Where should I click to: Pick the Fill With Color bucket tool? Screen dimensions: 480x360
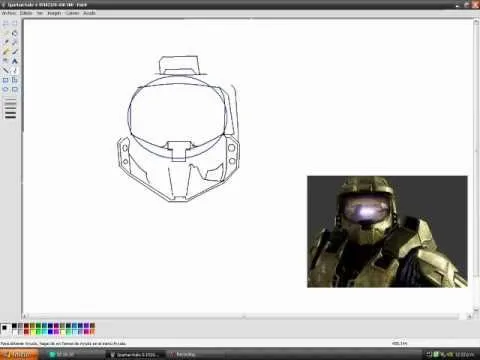click(15, 33)
